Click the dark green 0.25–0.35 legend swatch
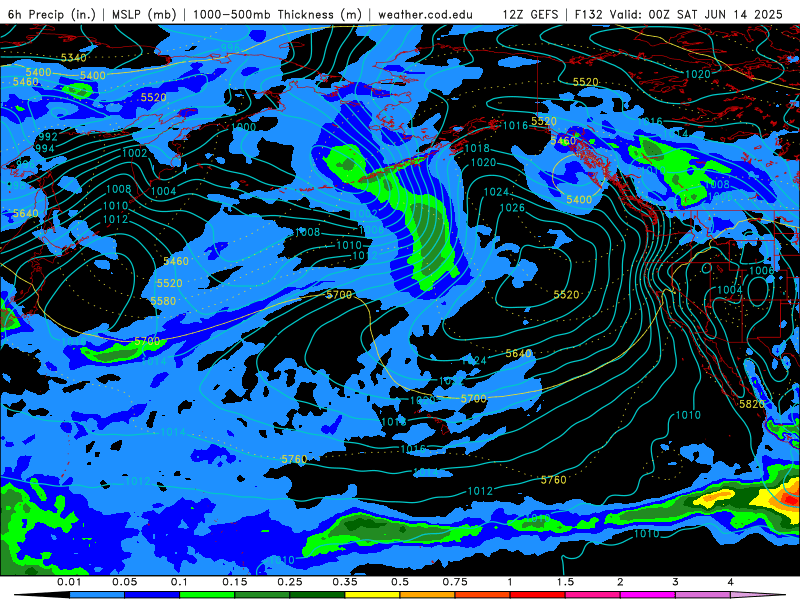800x600 pixels. click(x=317, y=595)
